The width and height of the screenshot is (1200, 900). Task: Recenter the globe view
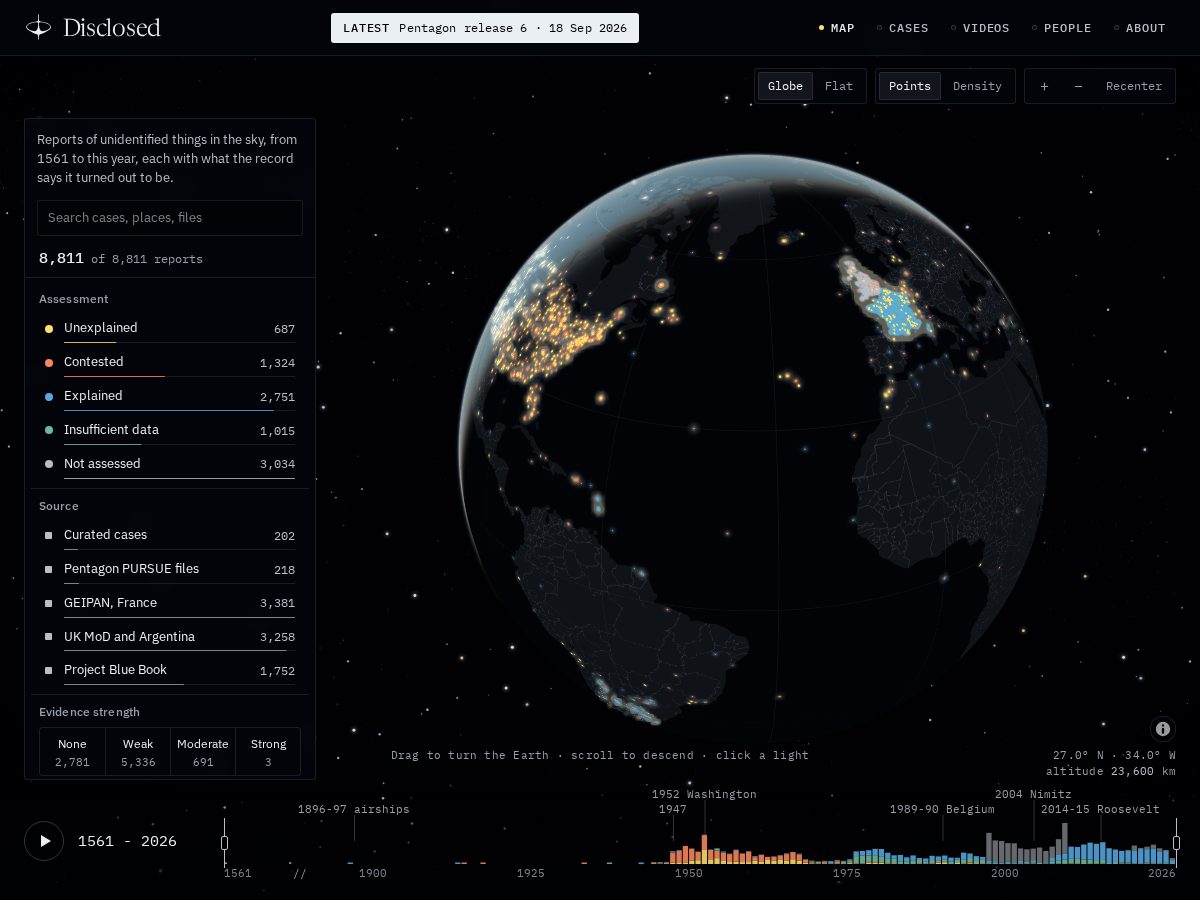1134,86
